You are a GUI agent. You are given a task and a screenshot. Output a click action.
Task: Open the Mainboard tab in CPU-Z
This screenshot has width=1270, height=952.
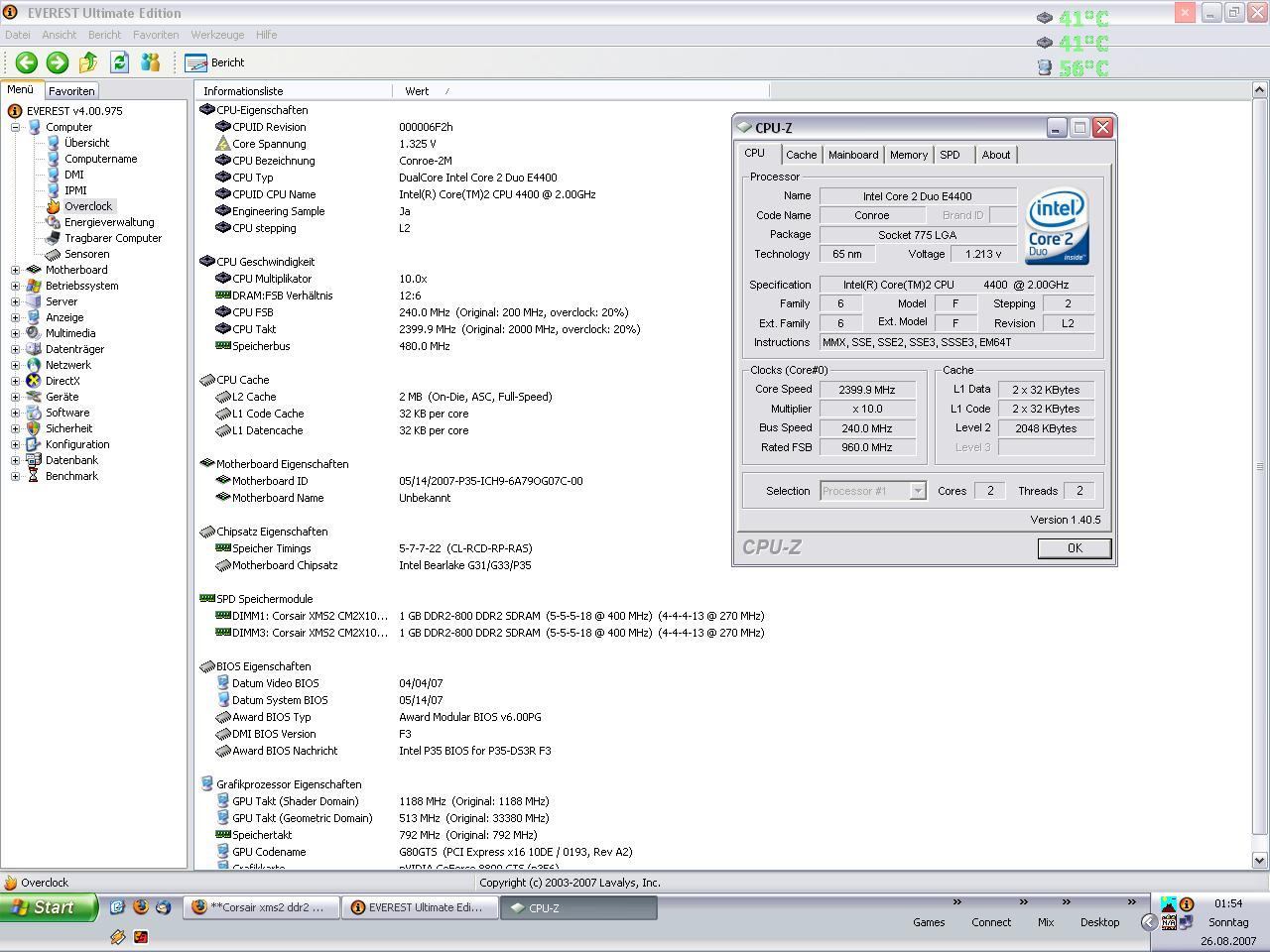[853, 155]
